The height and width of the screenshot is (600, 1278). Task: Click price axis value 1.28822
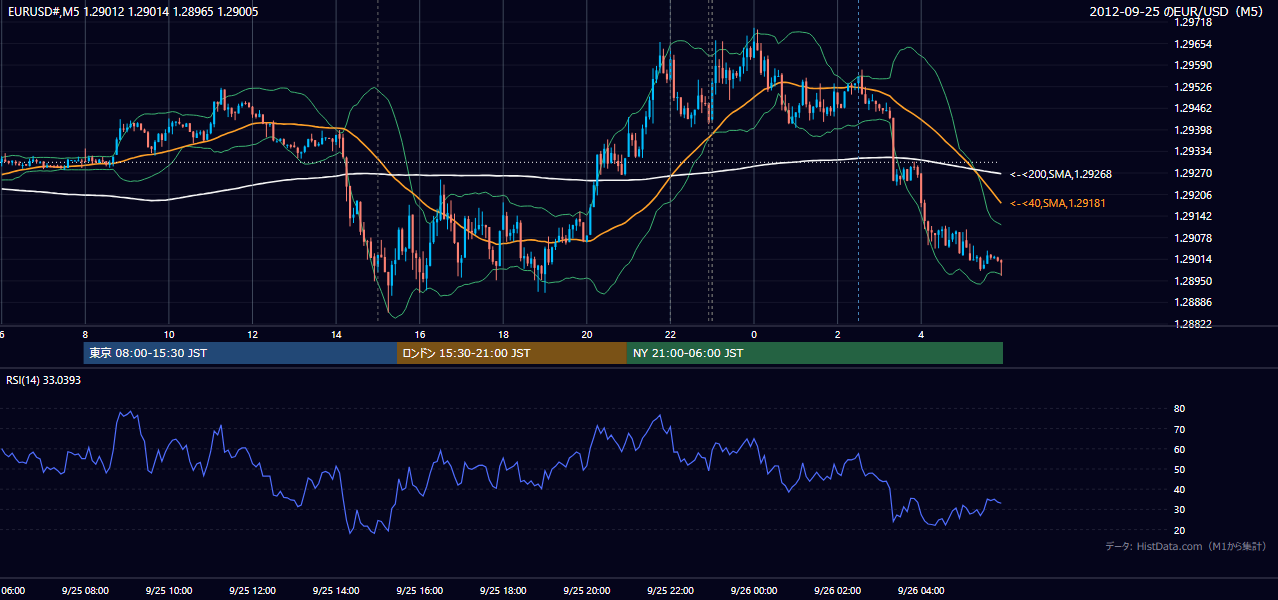(x=1194, y=324)
